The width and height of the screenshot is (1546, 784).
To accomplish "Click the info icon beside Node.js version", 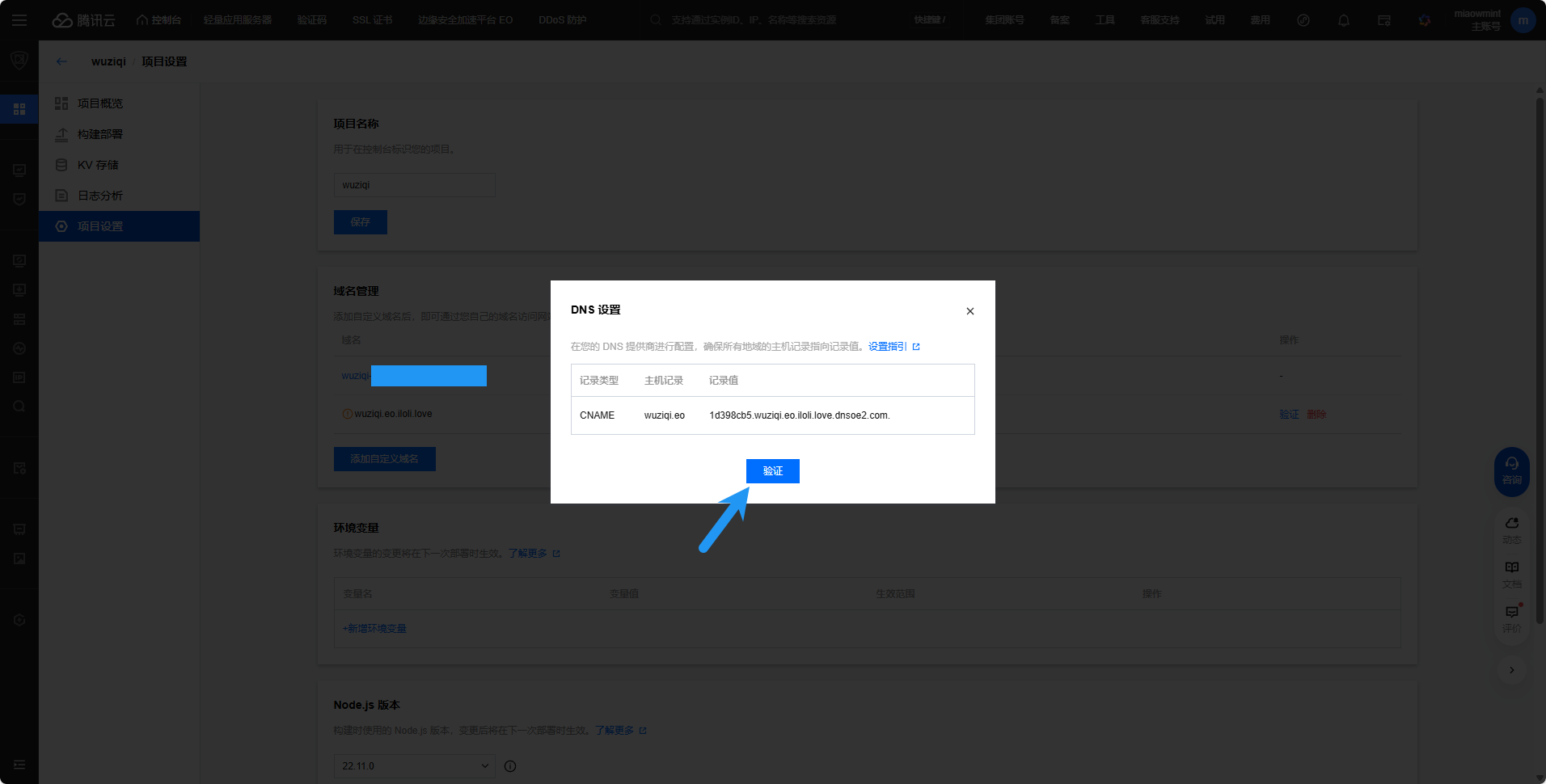I will click(x=510, y=766).
